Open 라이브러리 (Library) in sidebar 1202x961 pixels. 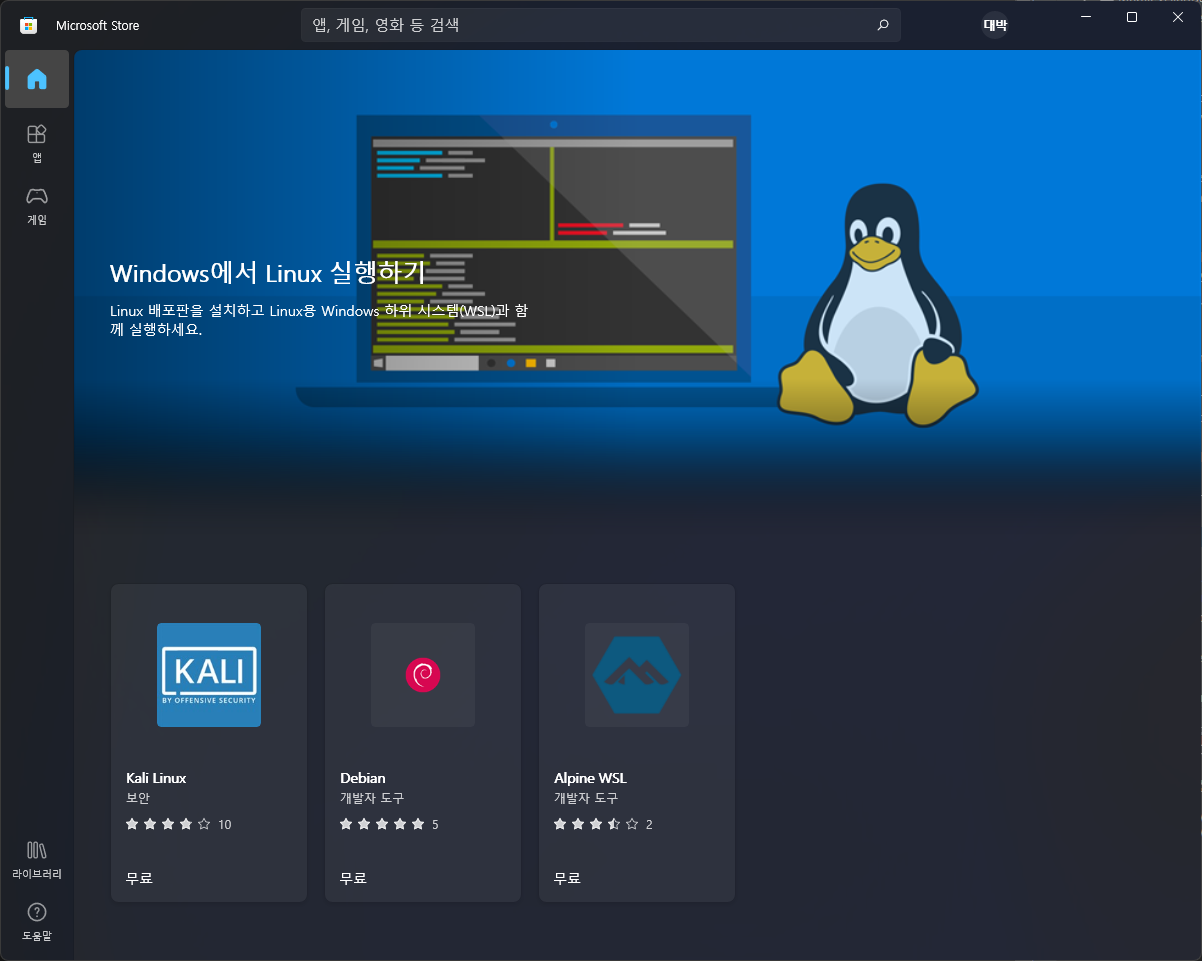click(37, 859)
